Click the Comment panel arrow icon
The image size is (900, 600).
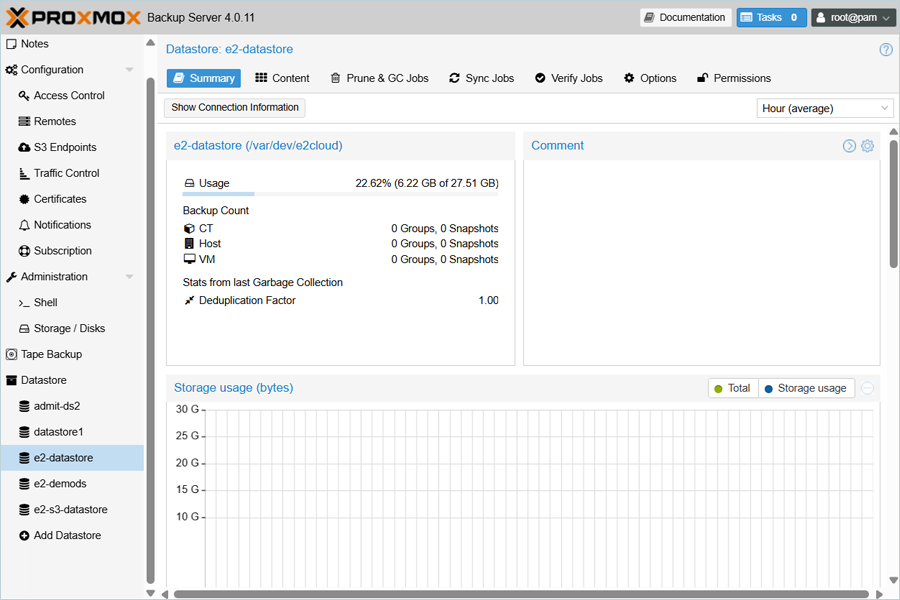click(x=849, y=146)
